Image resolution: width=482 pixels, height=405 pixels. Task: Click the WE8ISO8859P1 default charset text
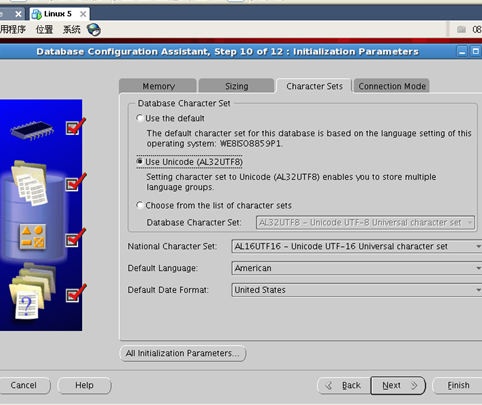(x=251, y=144)
